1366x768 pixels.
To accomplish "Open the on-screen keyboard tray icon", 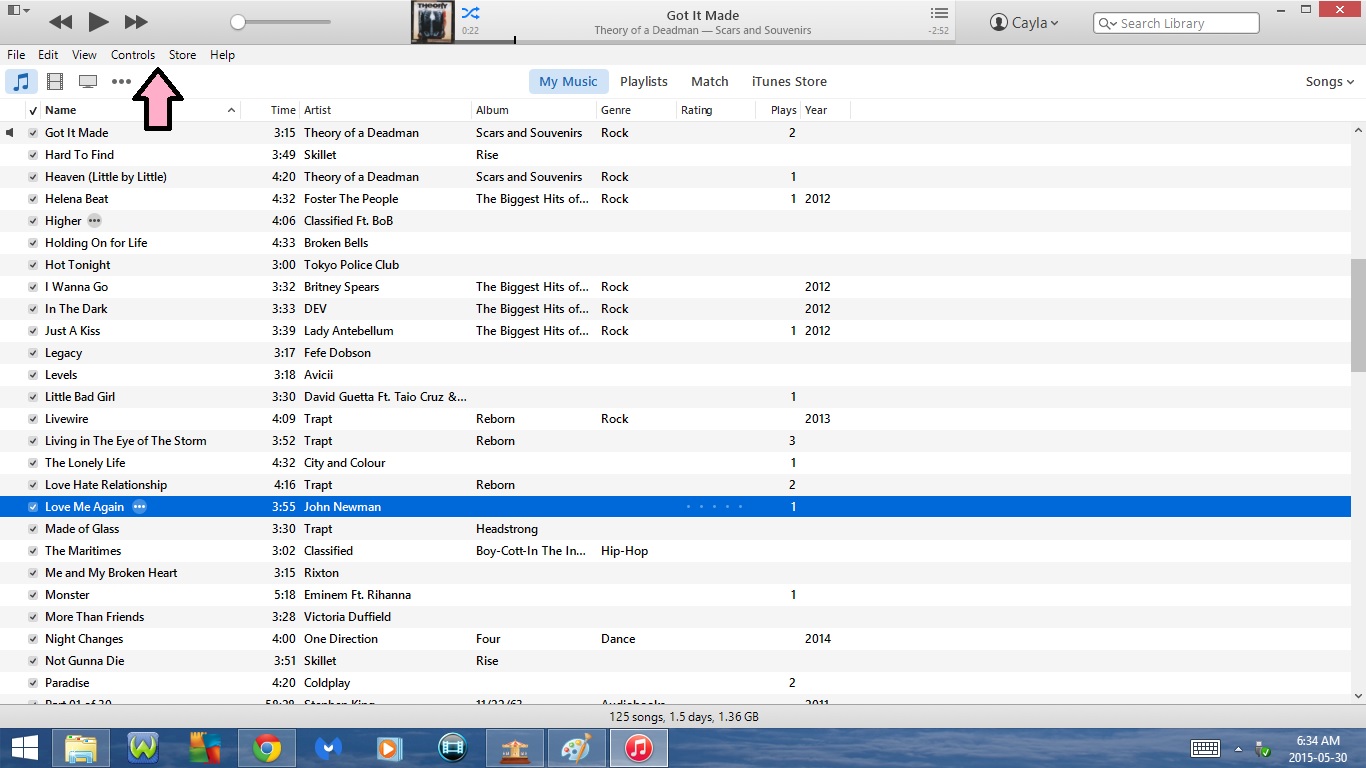I will click(x=1205, y=748).
